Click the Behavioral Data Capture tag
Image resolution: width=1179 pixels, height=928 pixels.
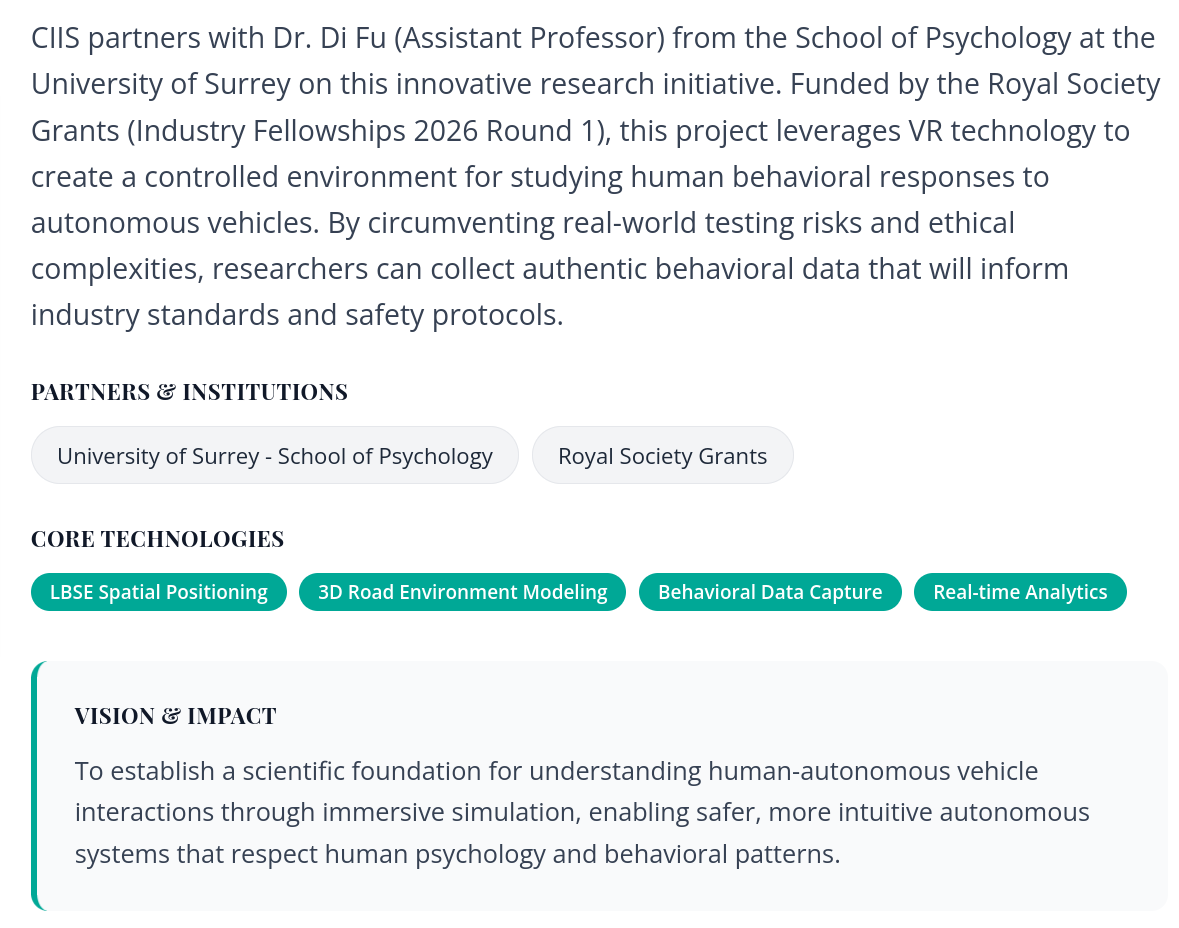coord(770,592)
